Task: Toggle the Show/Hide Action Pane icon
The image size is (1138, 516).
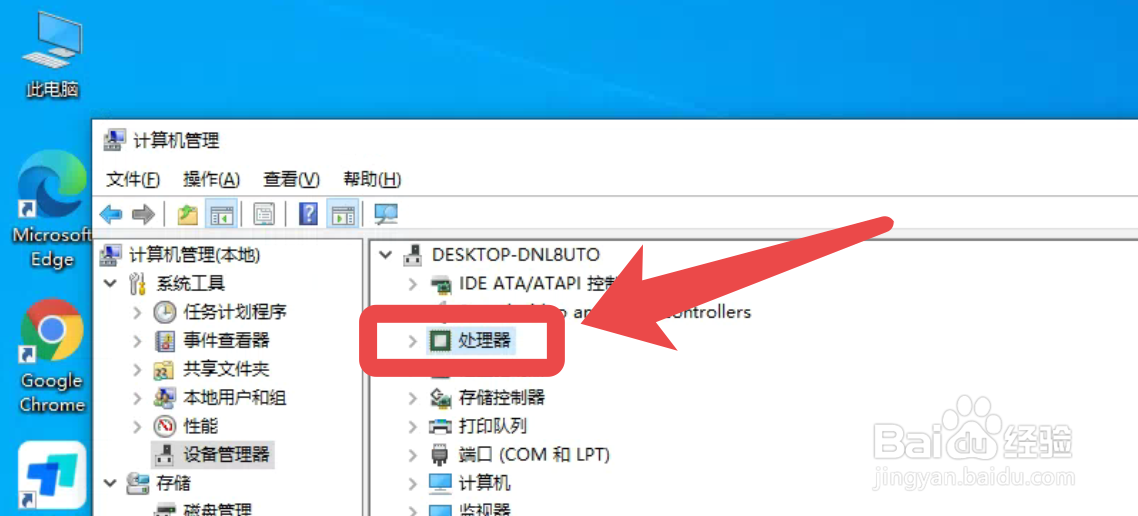Action: click(x=341, y=213)
